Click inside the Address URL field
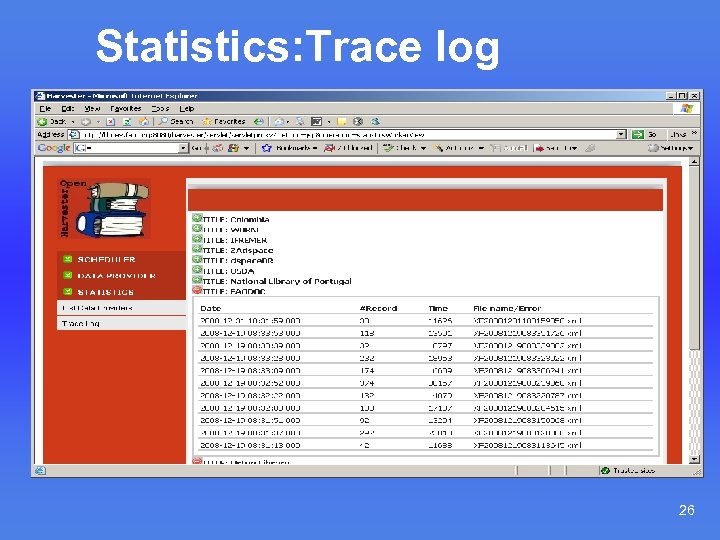Viewport: 720px width, 540px height. 347,135
